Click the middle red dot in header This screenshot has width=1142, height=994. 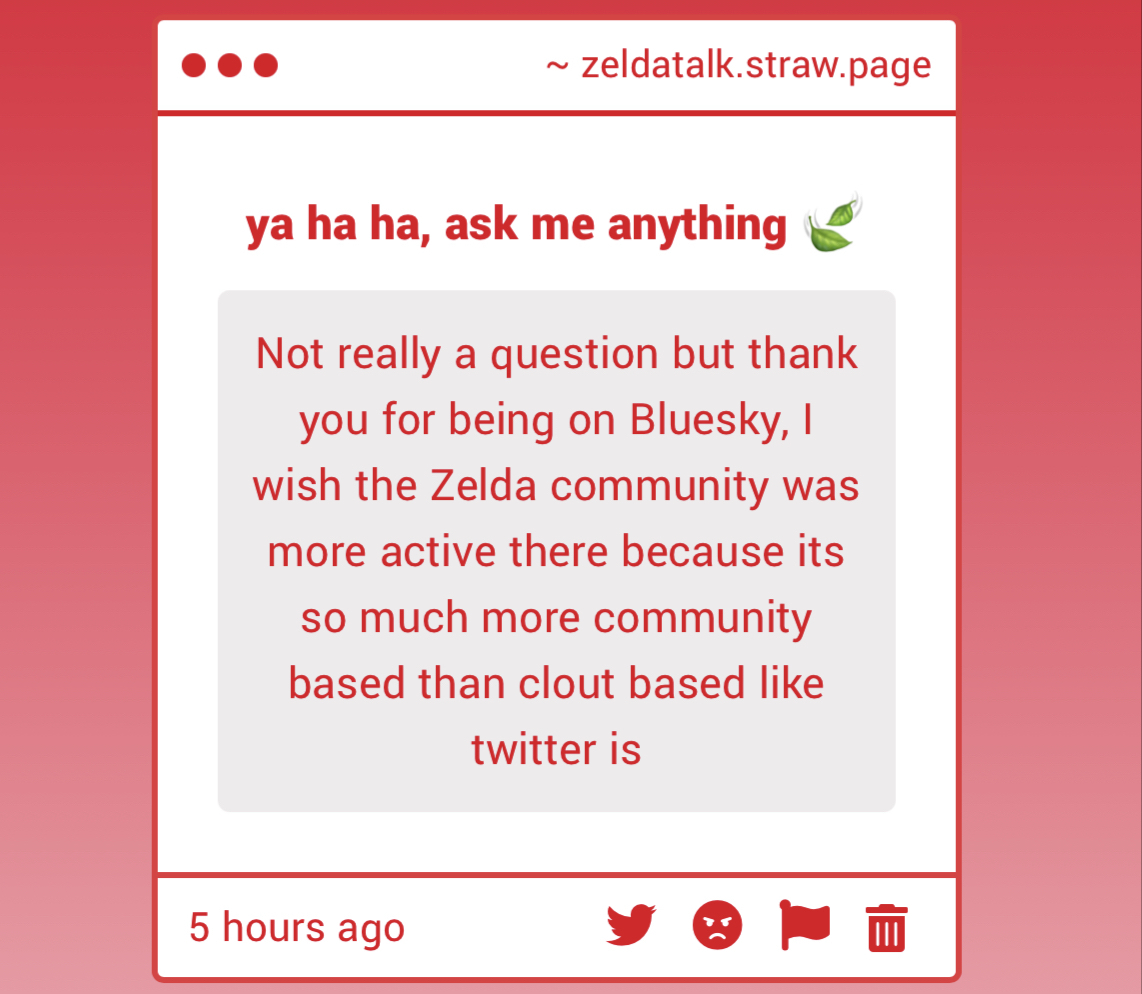click(230, 66)
